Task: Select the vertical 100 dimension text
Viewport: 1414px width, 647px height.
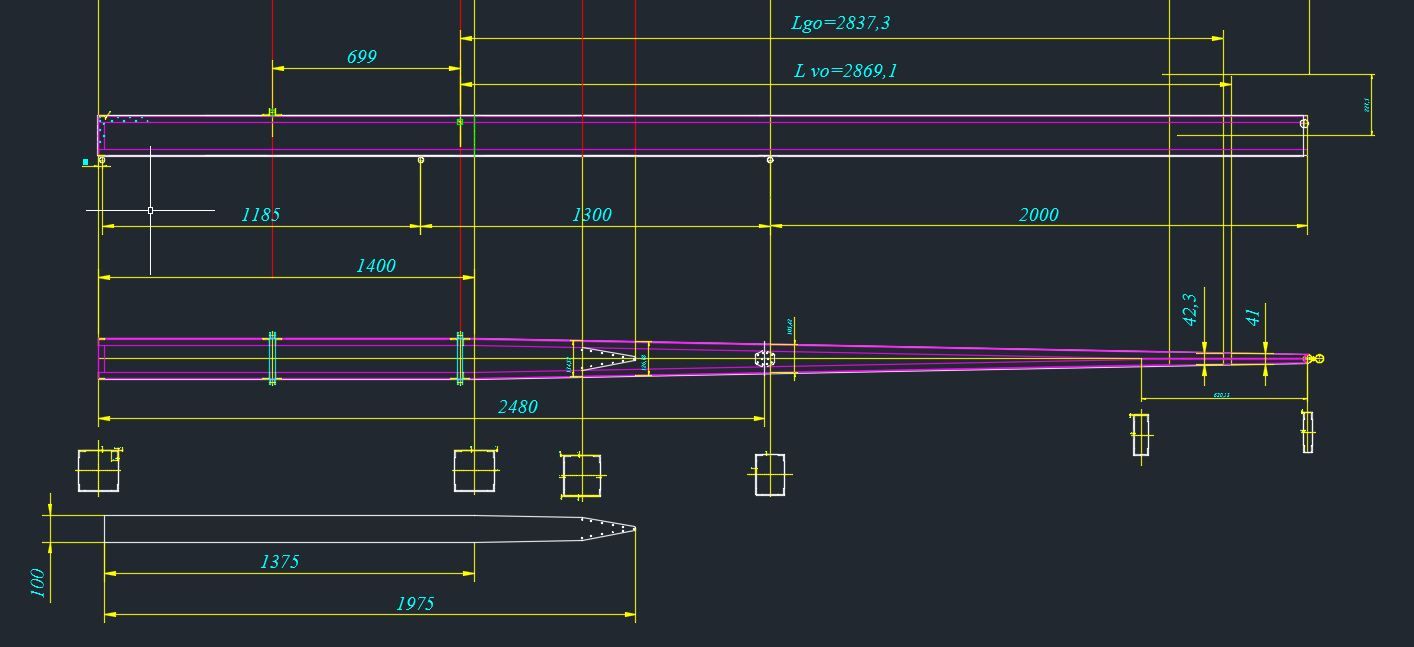Action: (x=38, y=582)
